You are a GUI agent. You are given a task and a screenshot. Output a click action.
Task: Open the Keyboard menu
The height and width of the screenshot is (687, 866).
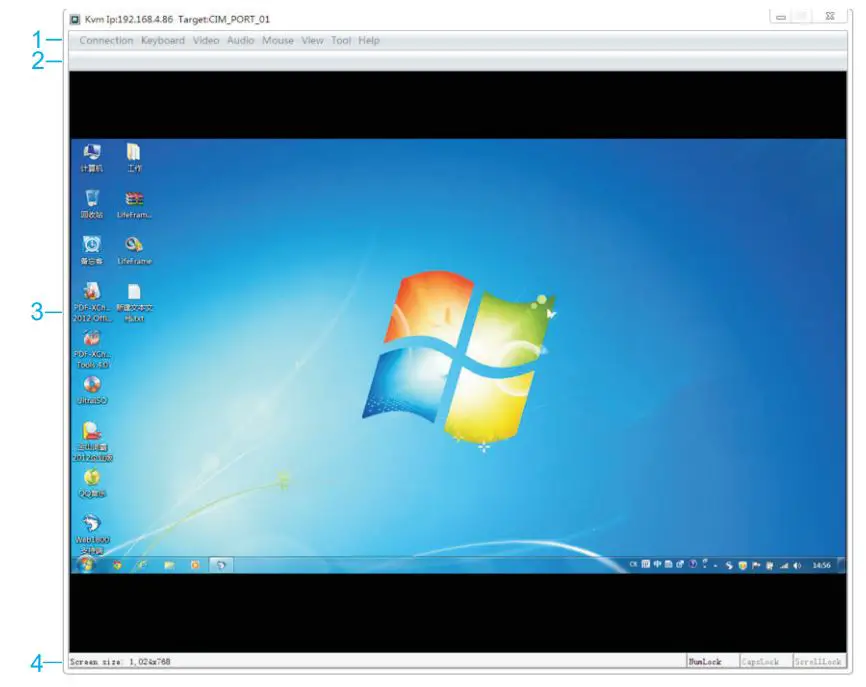tap(163, 40)
